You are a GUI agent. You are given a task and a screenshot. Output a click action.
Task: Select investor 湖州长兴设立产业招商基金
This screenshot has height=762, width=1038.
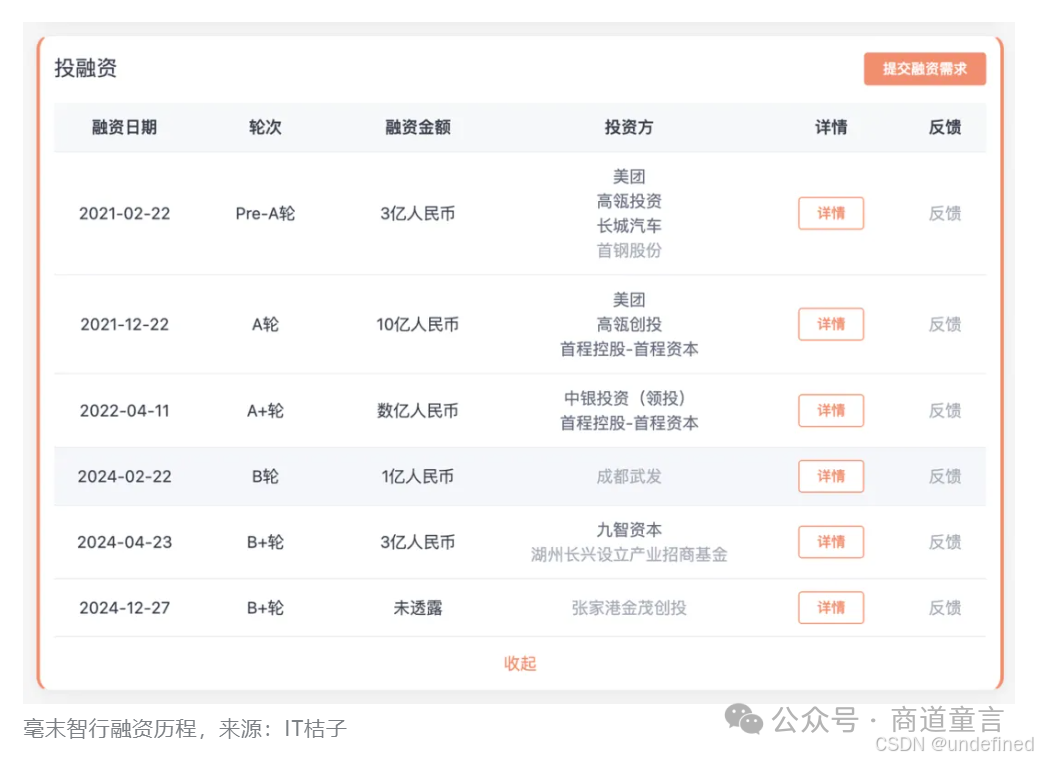[x=629, y=554]
